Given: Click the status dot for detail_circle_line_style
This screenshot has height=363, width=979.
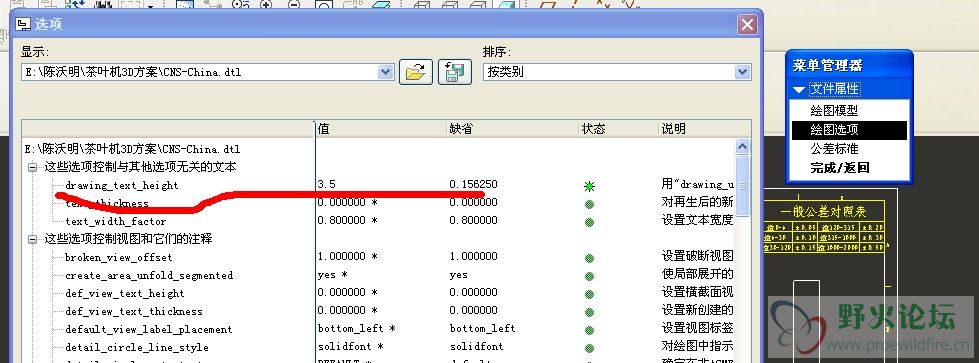Looking at the screenshot, I should (x=589, y=348).
